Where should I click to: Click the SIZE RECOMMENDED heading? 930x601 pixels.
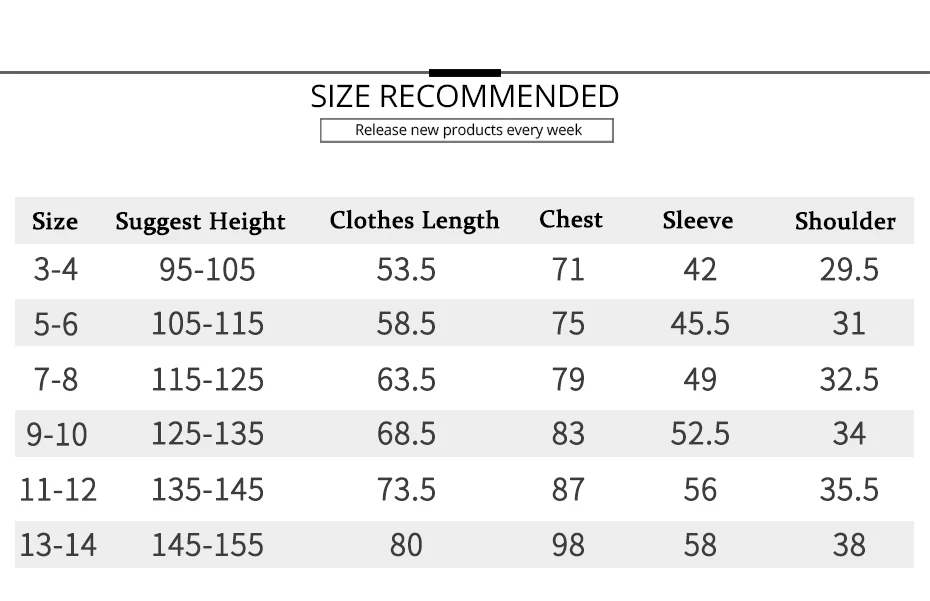[464, 96]
